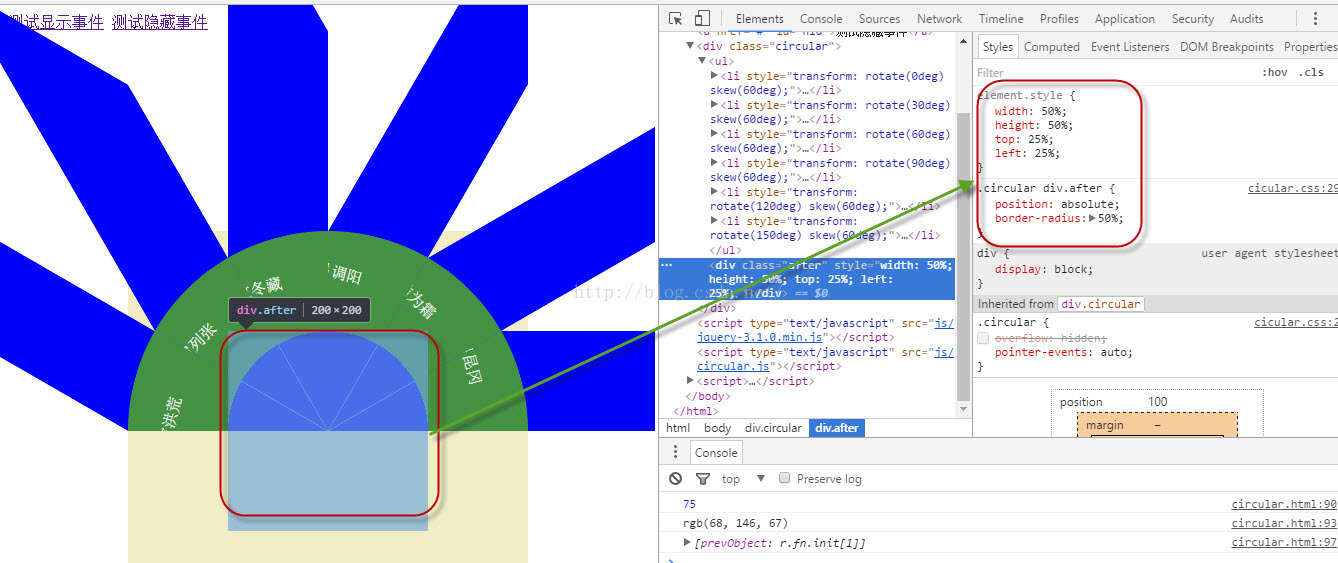Open the Timeline panel tab

tap(1001, 19)
